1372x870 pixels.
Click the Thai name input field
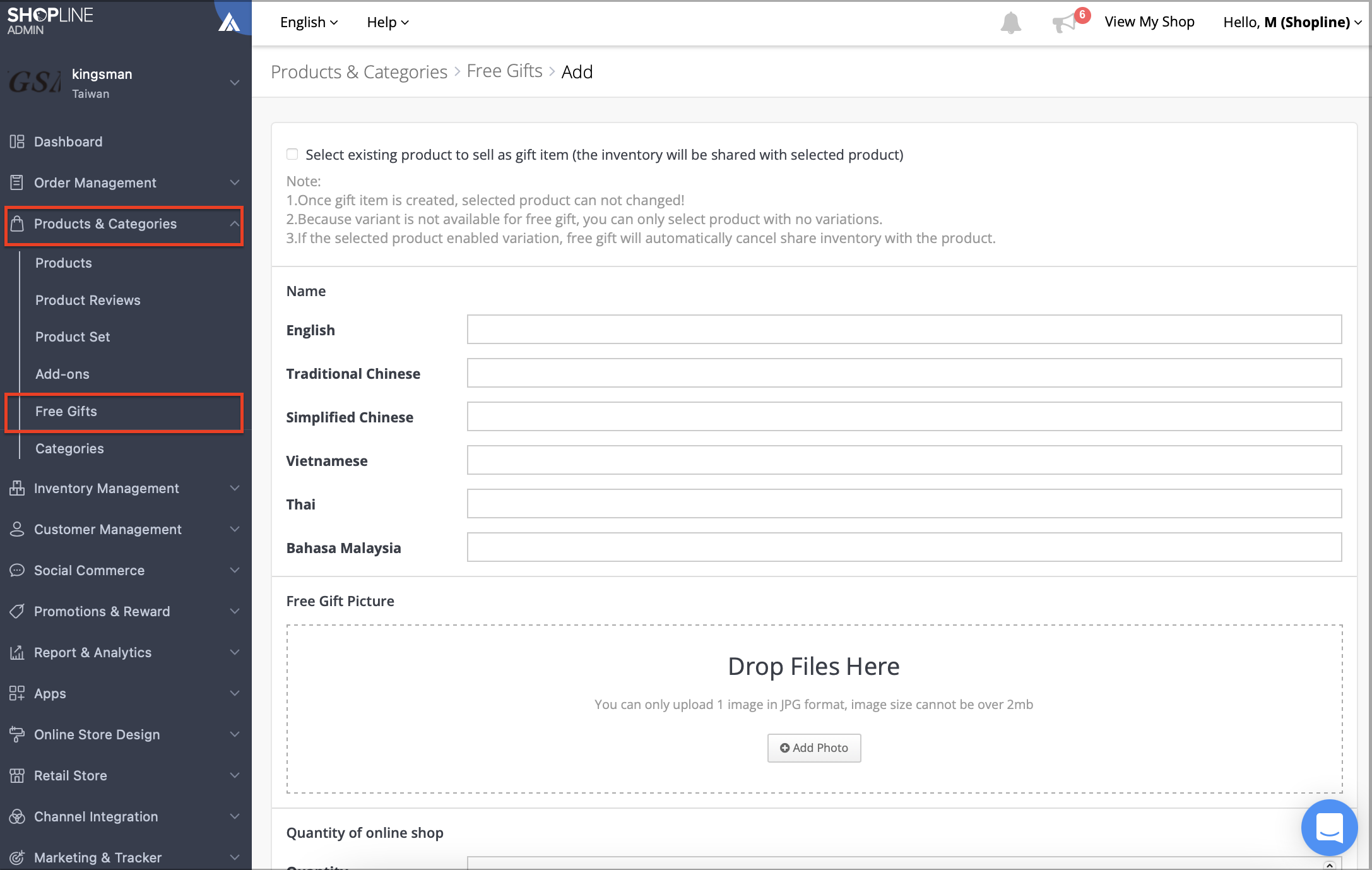click(904, 504)
